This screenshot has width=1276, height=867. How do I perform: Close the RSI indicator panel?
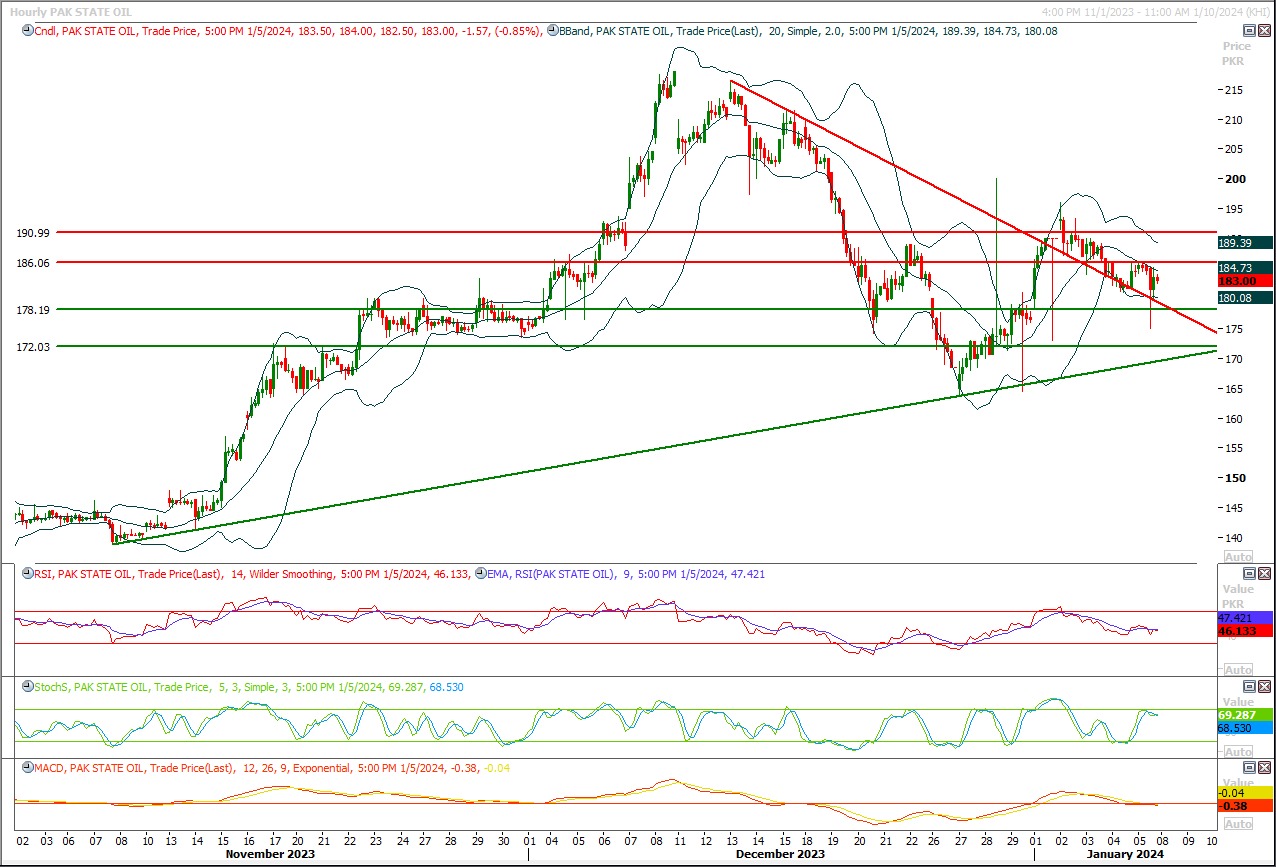point(1265,574)
